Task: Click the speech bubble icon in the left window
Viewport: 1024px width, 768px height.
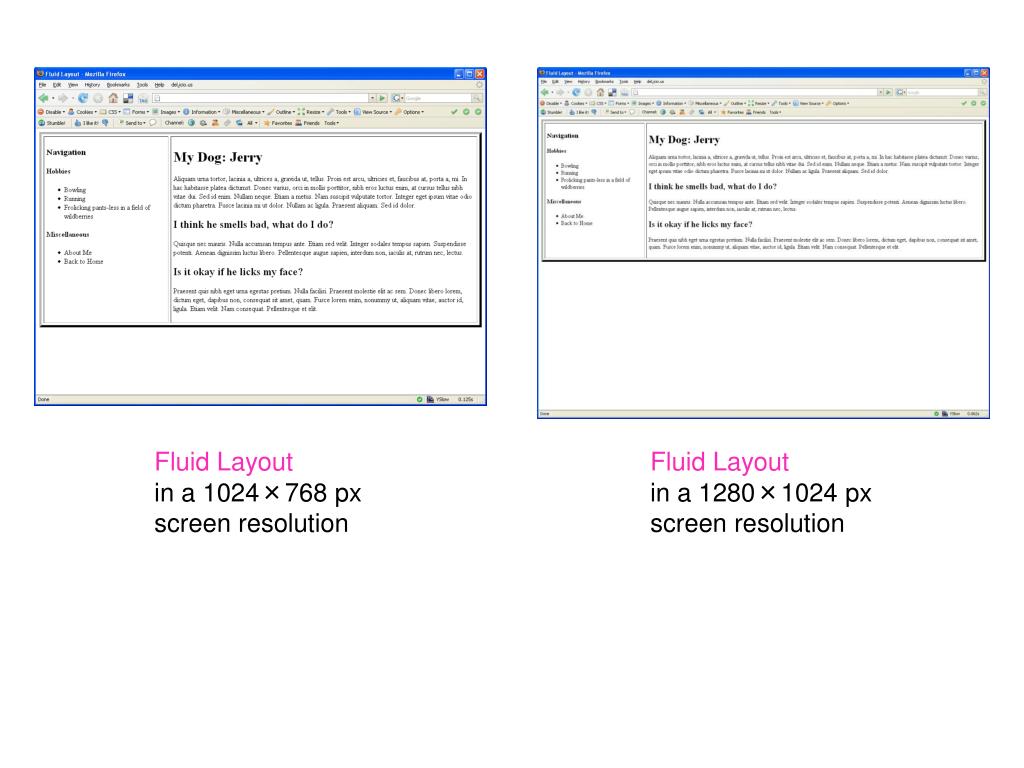Action: pyautogui.click(x=153, y=123)
